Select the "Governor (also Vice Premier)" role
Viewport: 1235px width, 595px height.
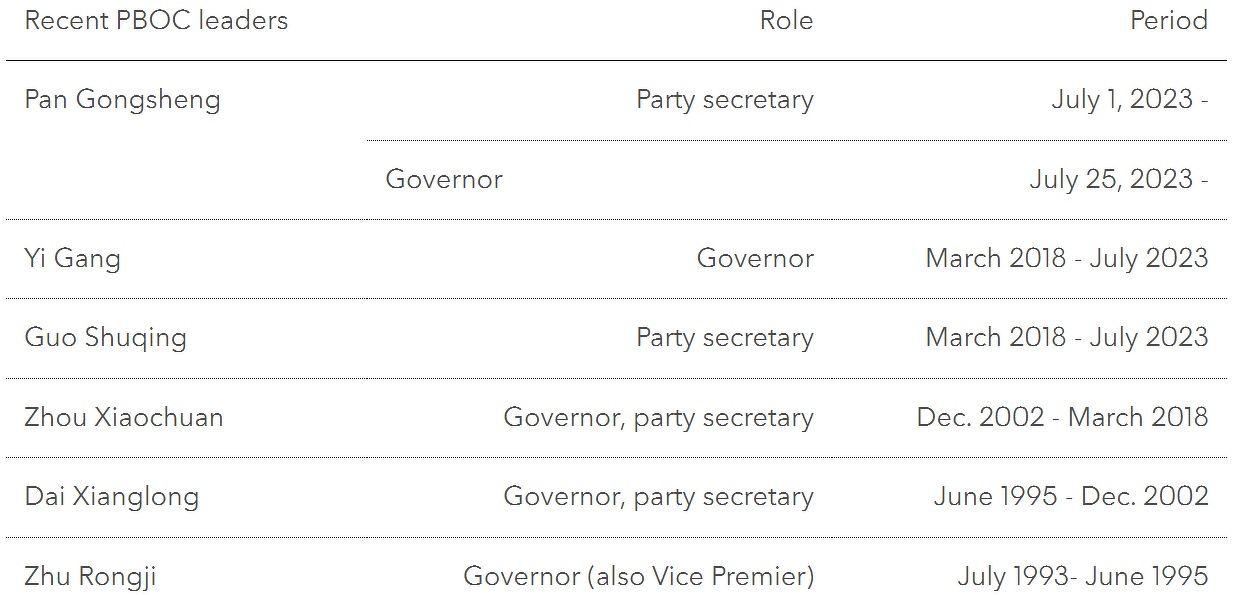click(638, 576)
